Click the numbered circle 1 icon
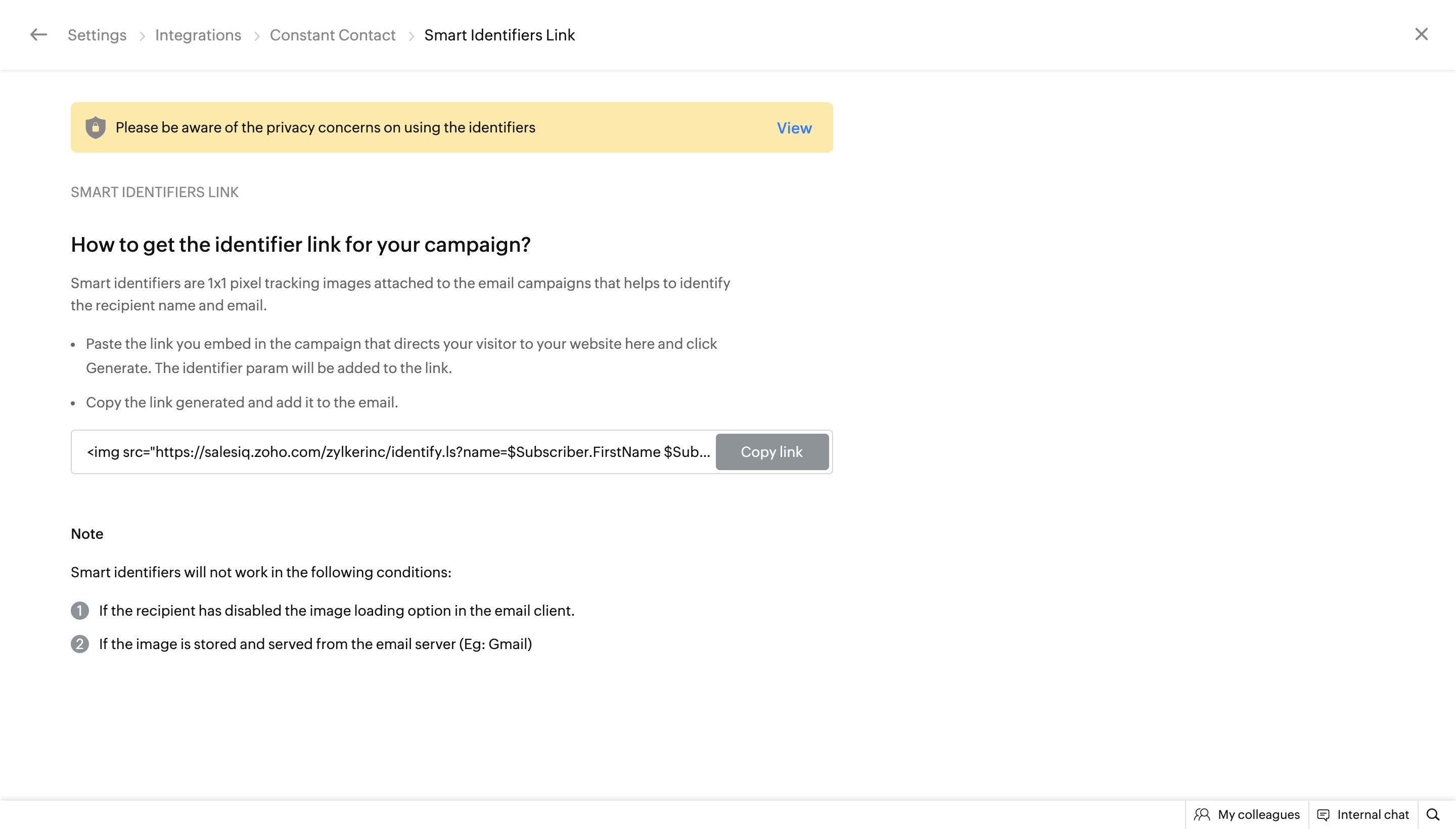The width and height of the screenshot is (1456, 829). pos(80,611)
